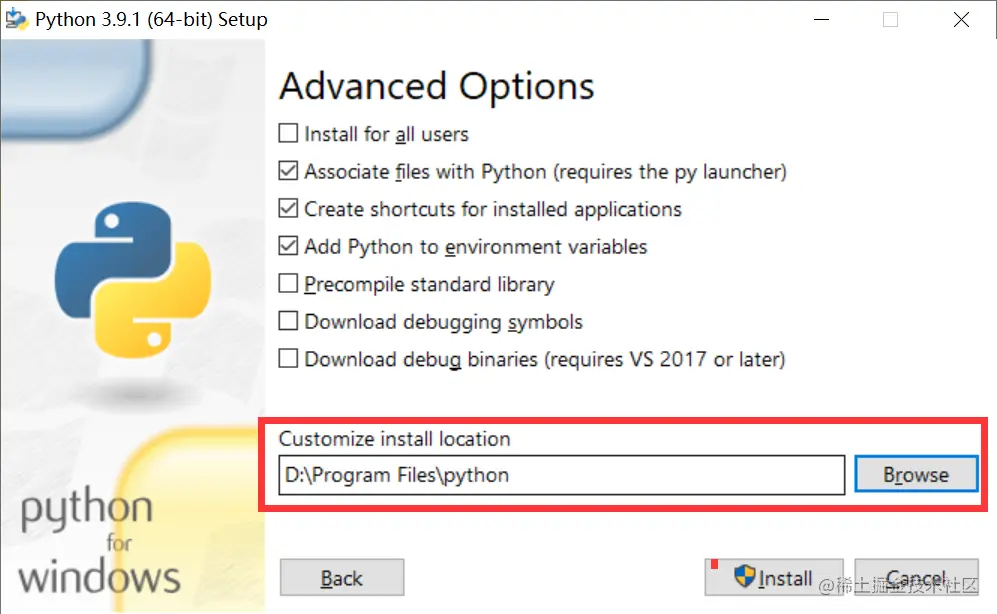Check the 'Precompile standard library' box
This screenshot has height=614, width=997.
pyautogui.click(x=288, y=284)
